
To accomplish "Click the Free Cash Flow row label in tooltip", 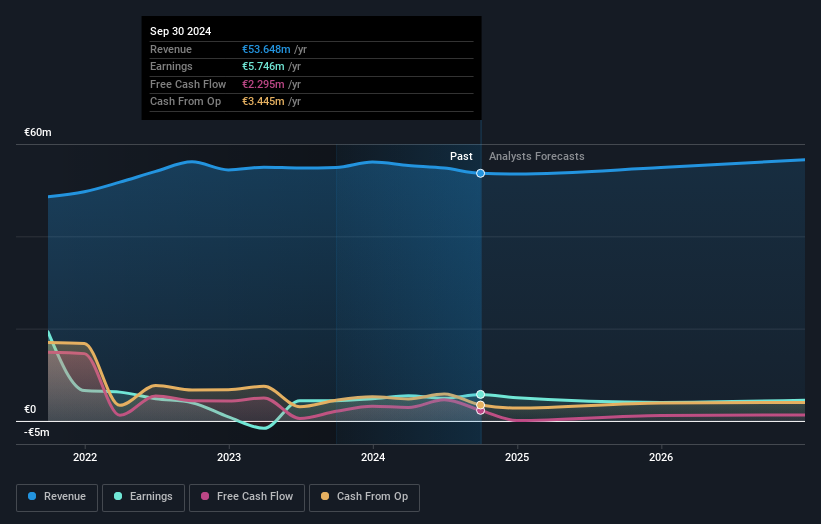I will [x=188, y=84].
